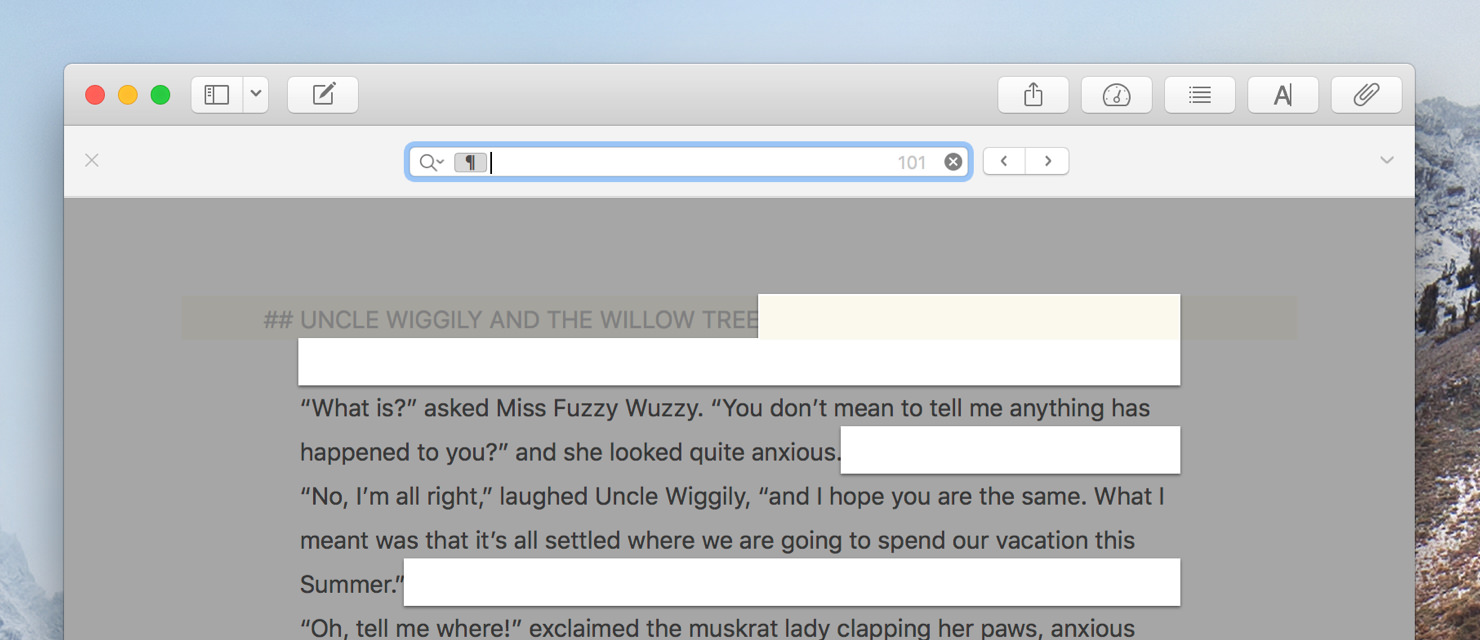1480x640 pixels.
Task: Create a new sheet with compose icon
Action: 323,95
